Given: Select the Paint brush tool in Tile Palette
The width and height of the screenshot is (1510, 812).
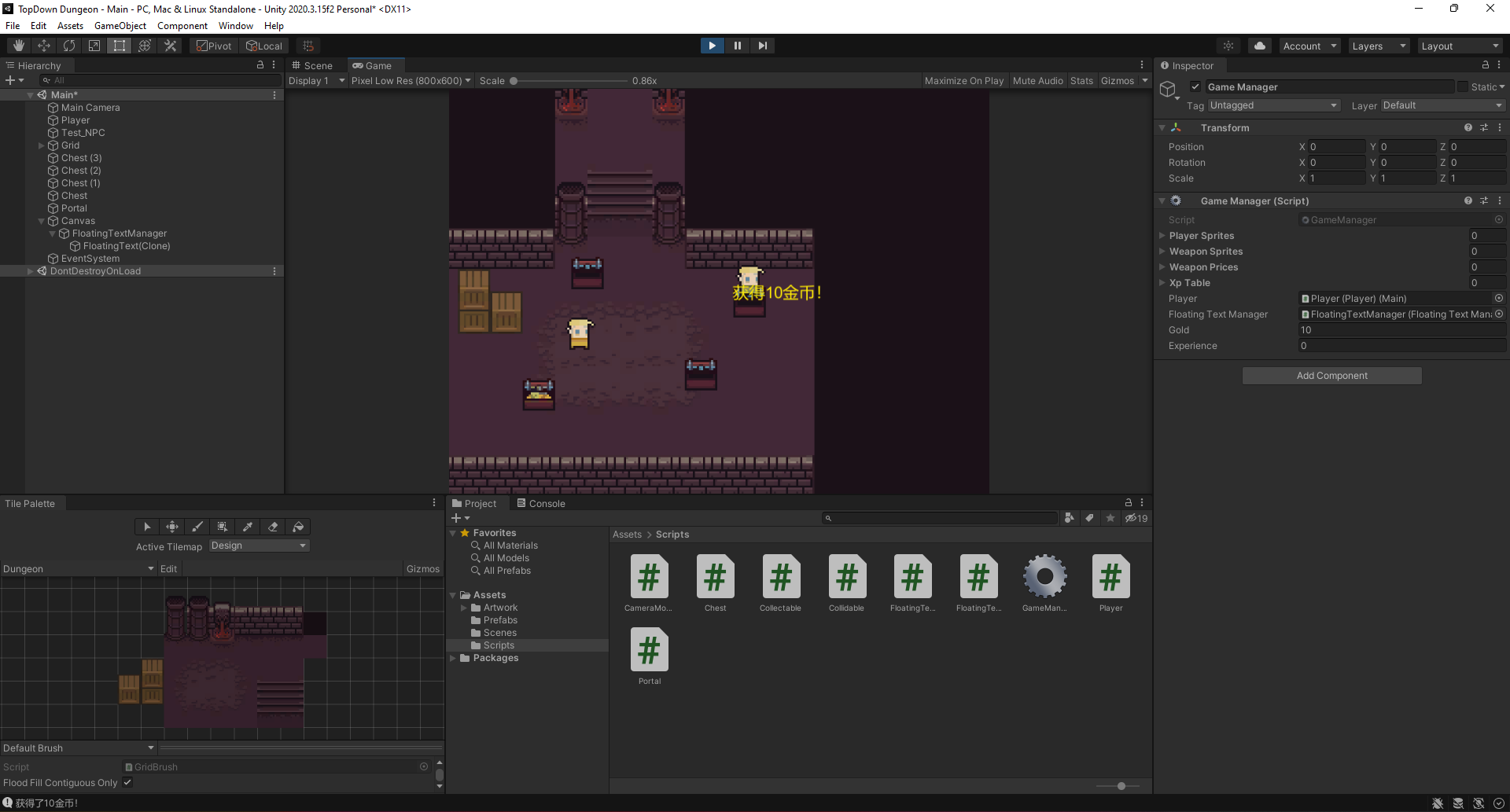Looking at the screenshot, I should coord(197,527).
